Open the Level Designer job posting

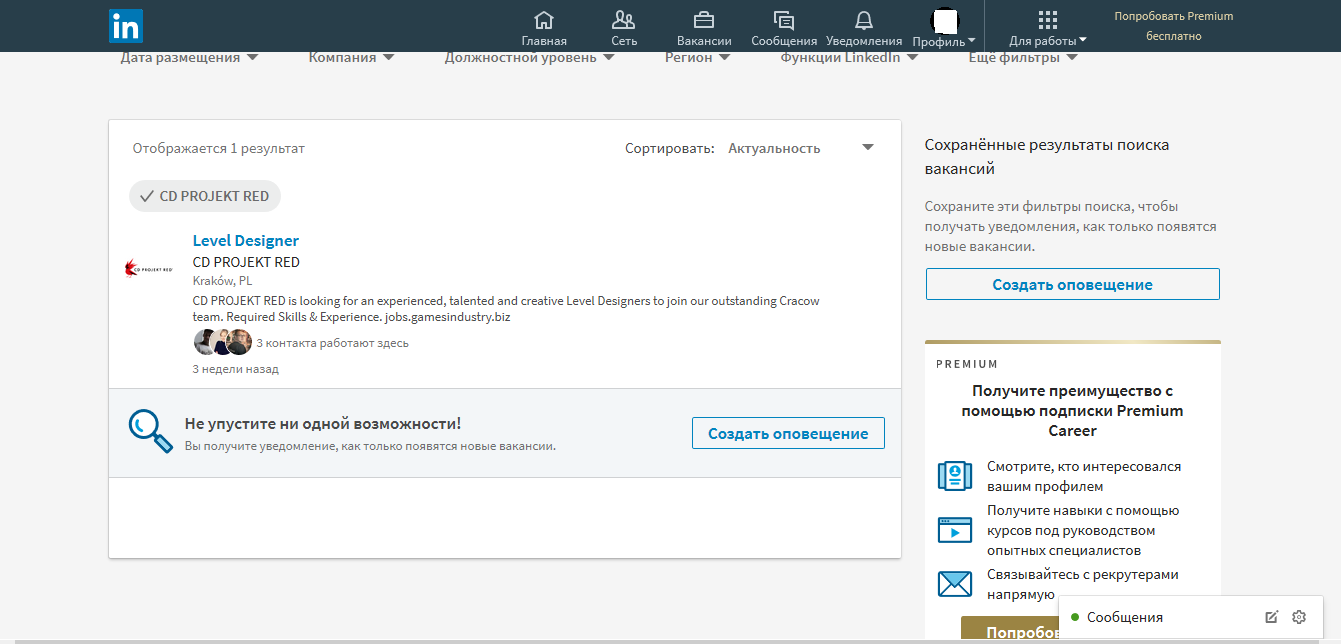[x=246, y=240]
